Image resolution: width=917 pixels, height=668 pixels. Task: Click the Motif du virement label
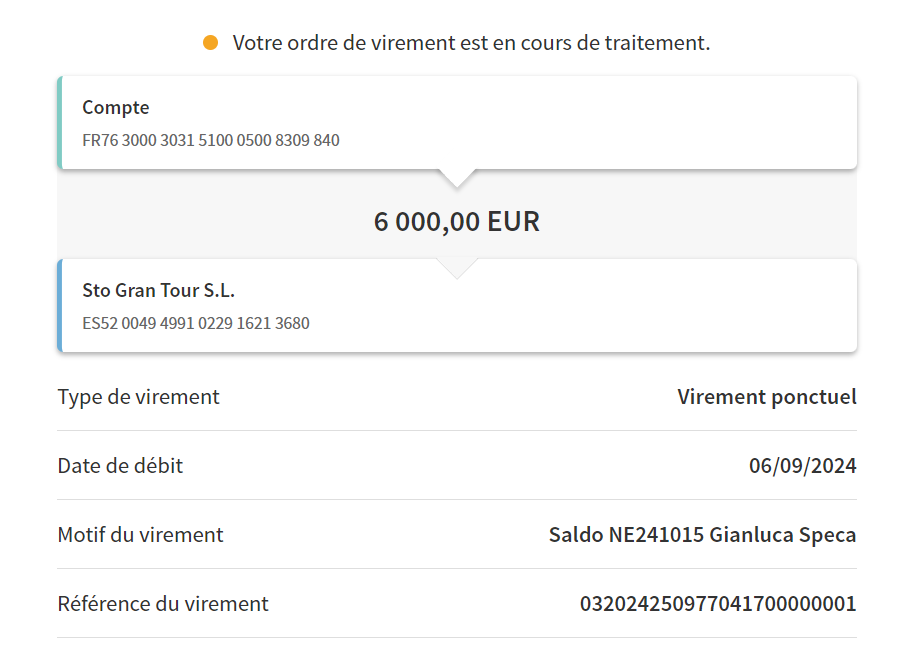click(140, 535)
